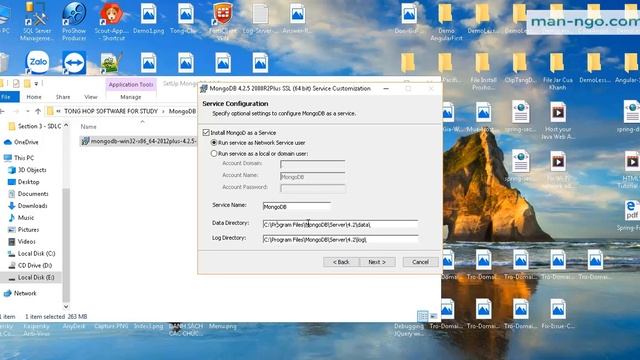Click the Back button in installer

(341, 262)
